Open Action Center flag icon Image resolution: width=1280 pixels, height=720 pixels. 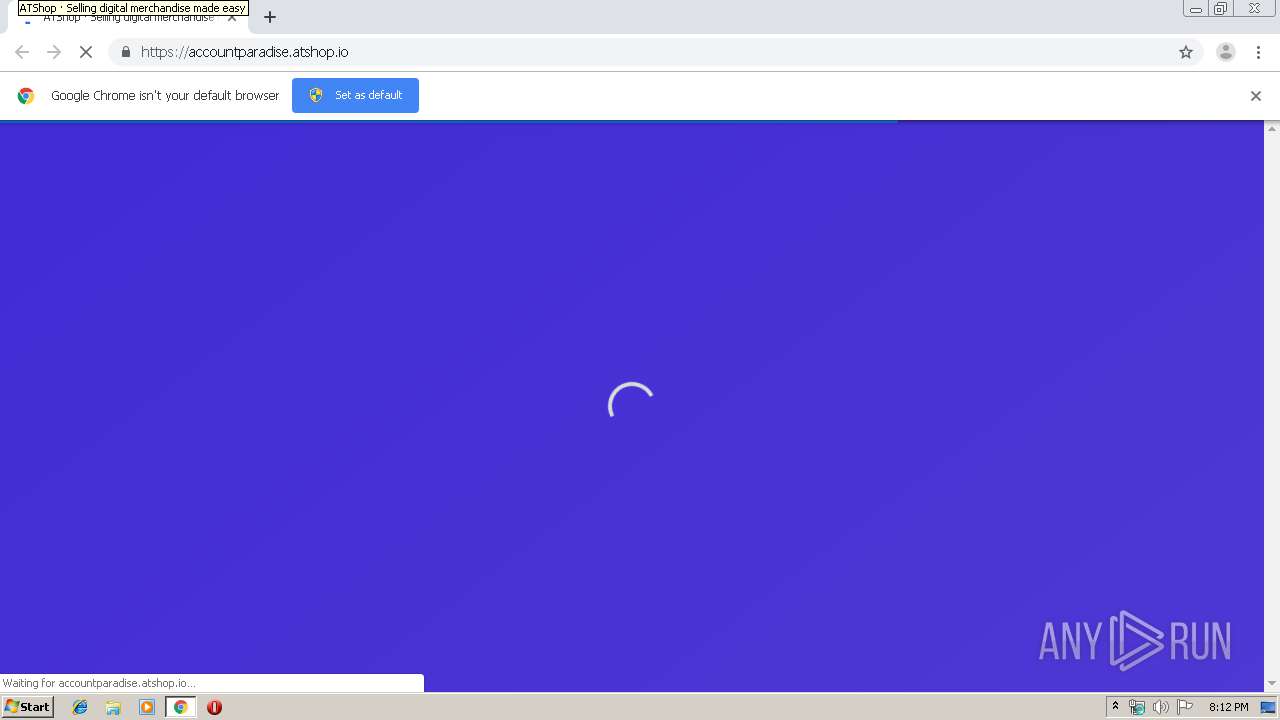tap(1185, 707)
